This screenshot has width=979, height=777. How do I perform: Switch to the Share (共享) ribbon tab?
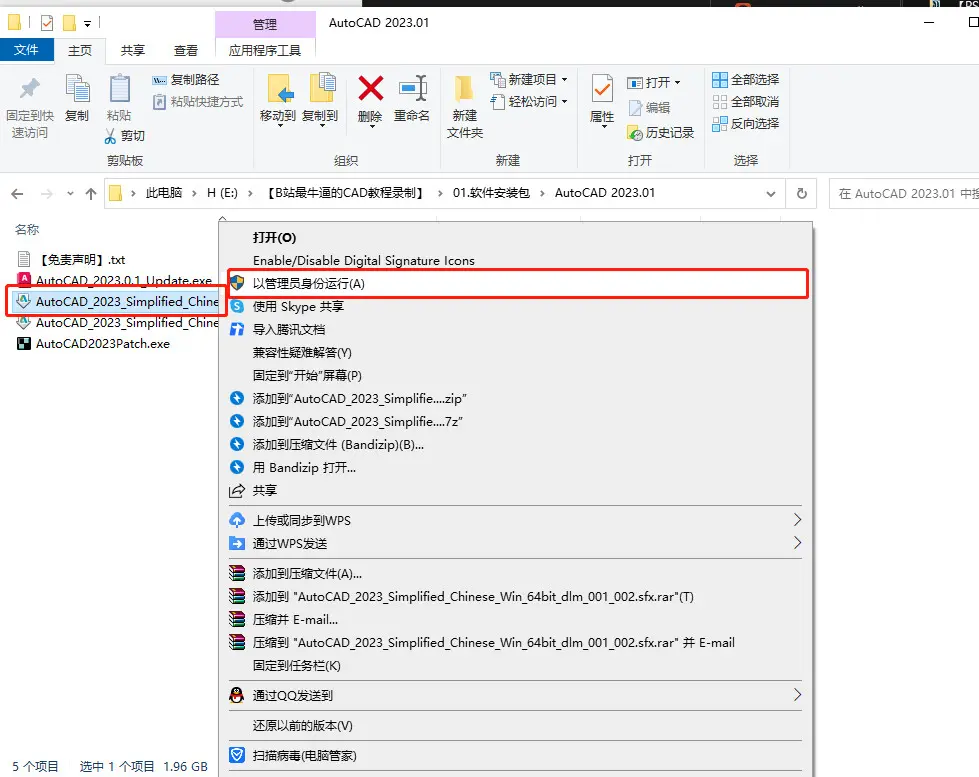tap(133, 51)
